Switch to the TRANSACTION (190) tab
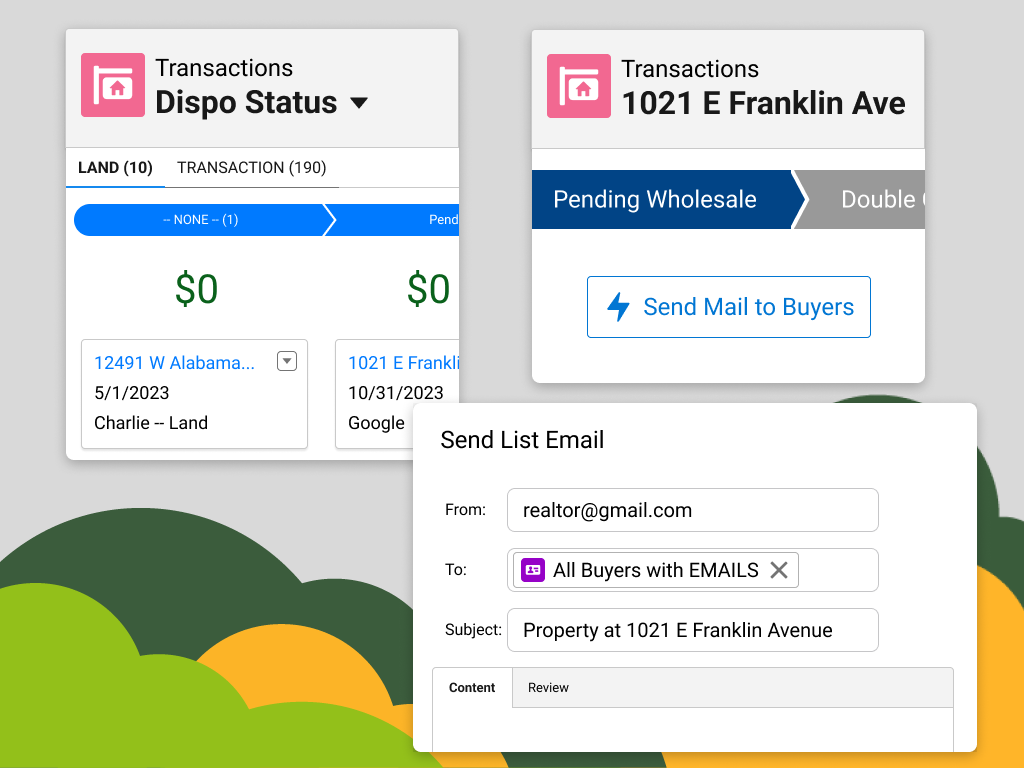Screen dimensions: 1024x768 coord(251,167)
